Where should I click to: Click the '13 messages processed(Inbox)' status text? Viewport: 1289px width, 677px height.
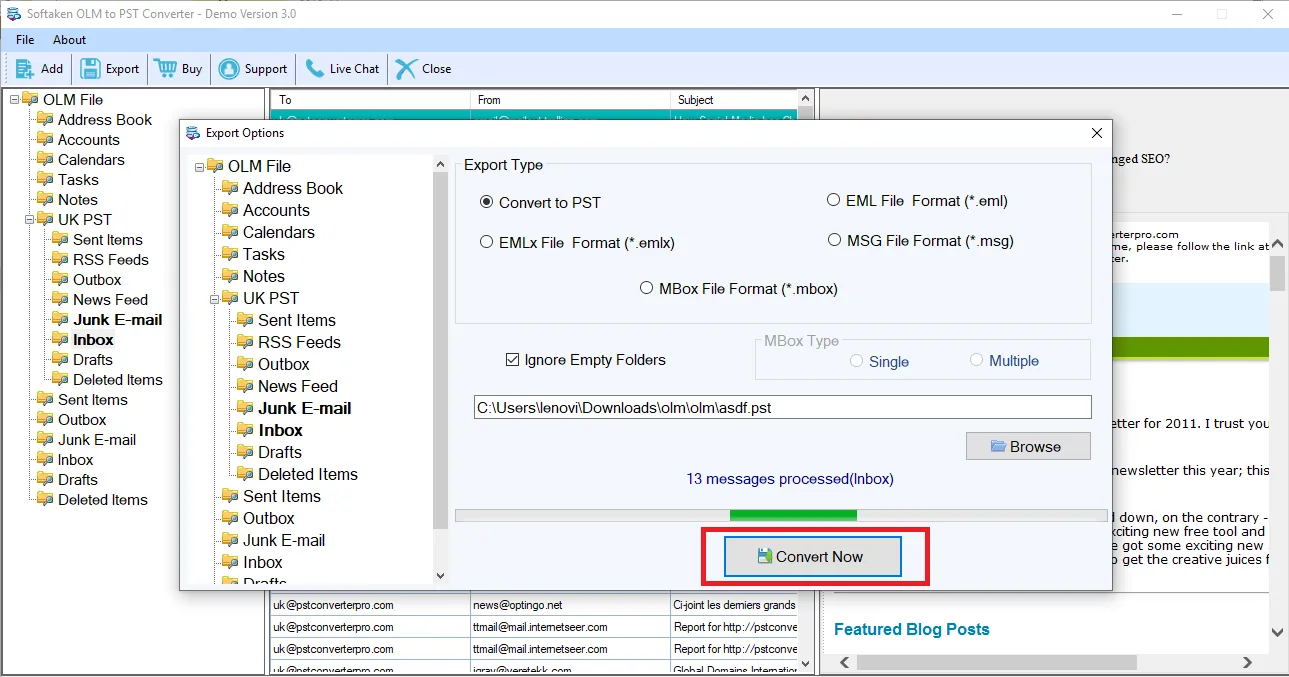point(790,479)
